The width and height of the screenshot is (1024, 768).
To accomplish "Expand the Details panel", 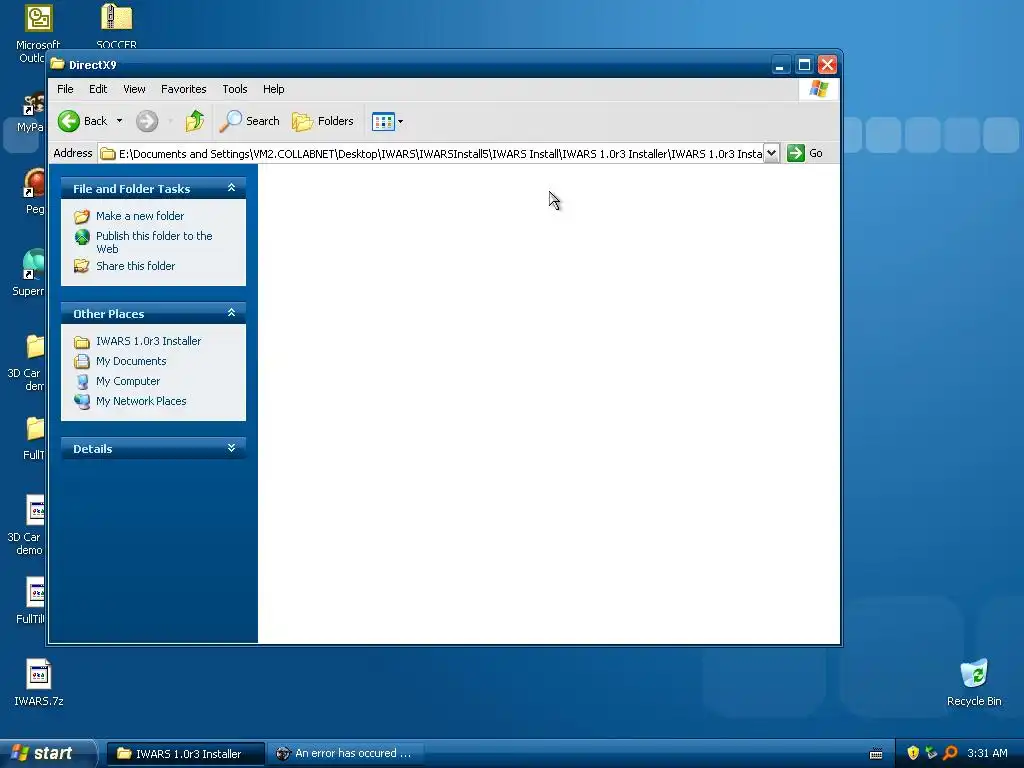I will [x=231, y=448].
